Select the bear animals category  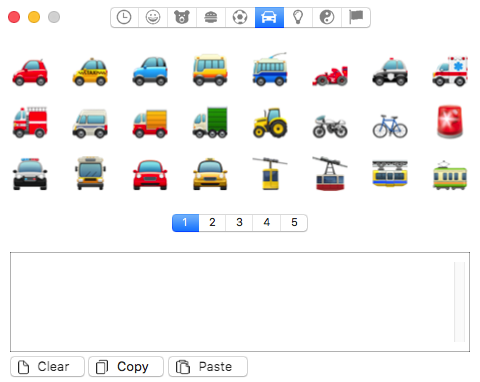(x=182, y=17)
